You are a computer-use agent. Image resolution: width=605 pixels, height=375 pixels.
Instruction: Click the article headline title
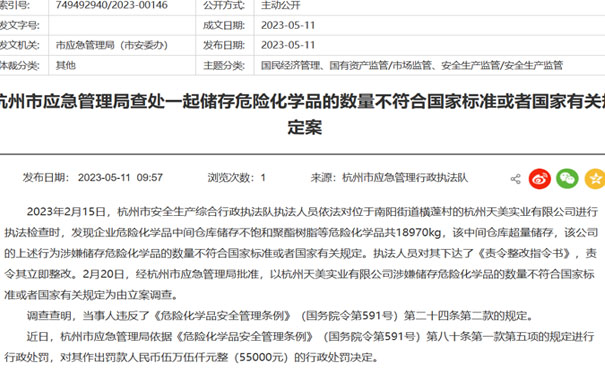pyautogui.click(x=302, y=114)
